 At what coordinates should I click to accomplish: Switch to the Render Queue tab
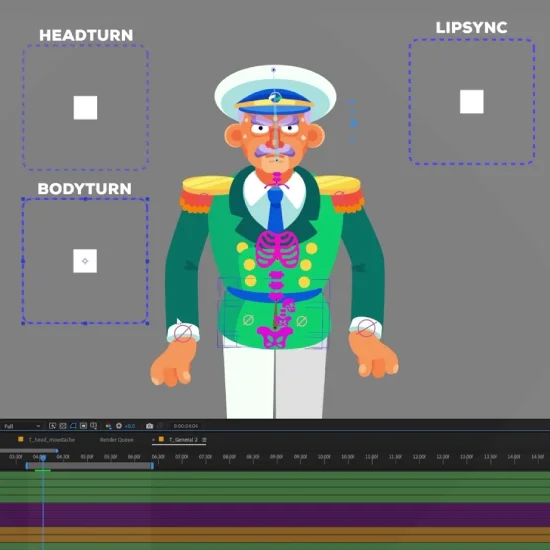point(116,440)
